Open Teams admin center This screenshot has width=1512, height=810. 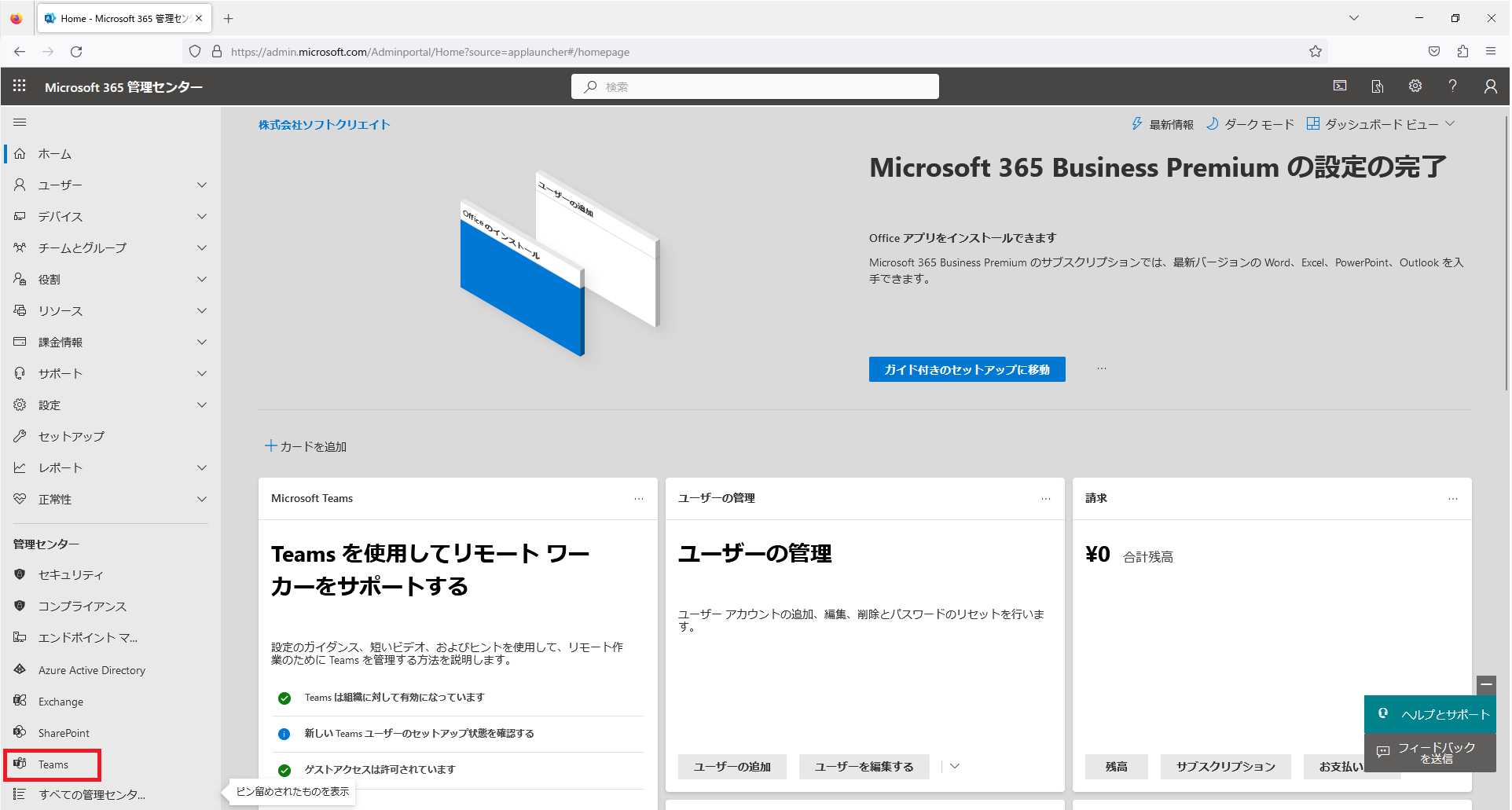53,764
